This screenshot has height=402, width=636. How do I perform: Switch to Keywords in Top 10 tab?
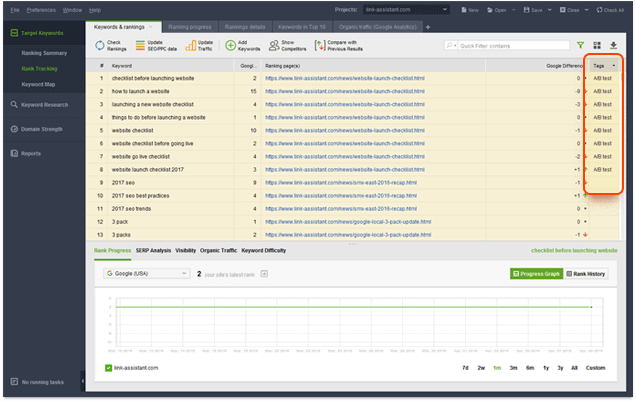click(302, 27)
